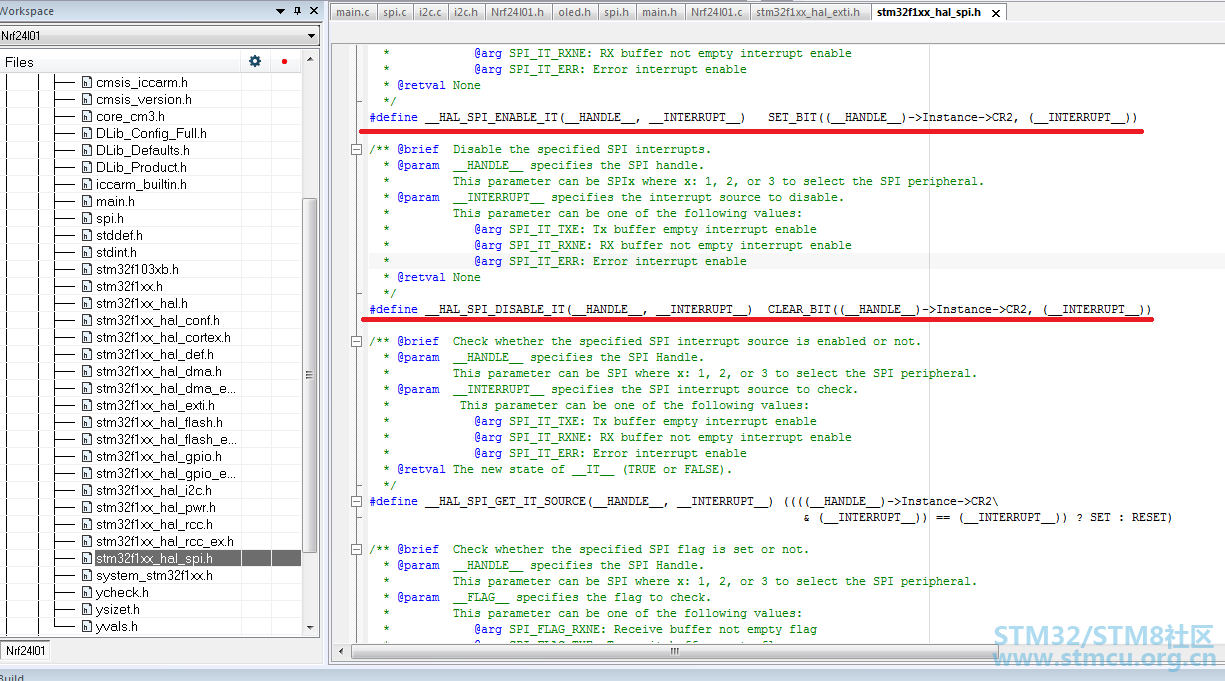Image resolution: width=1225 pixels, height=681 pixels.
Task: Select stm32f1xx_hal_rcc_ex.h in the file tree
Action: coord(165,541)
